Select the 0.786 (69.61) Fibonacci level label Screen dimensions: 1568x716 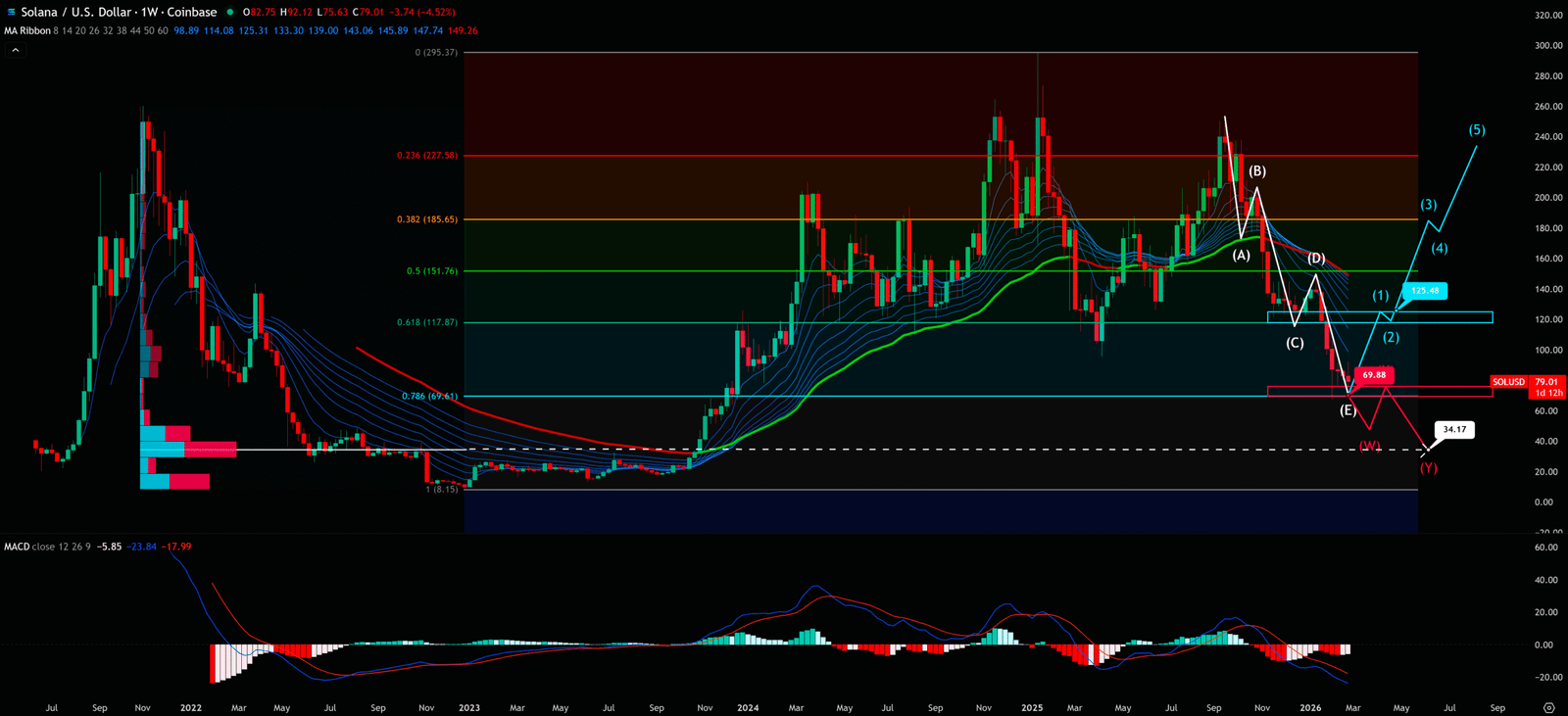coord(429,397)
